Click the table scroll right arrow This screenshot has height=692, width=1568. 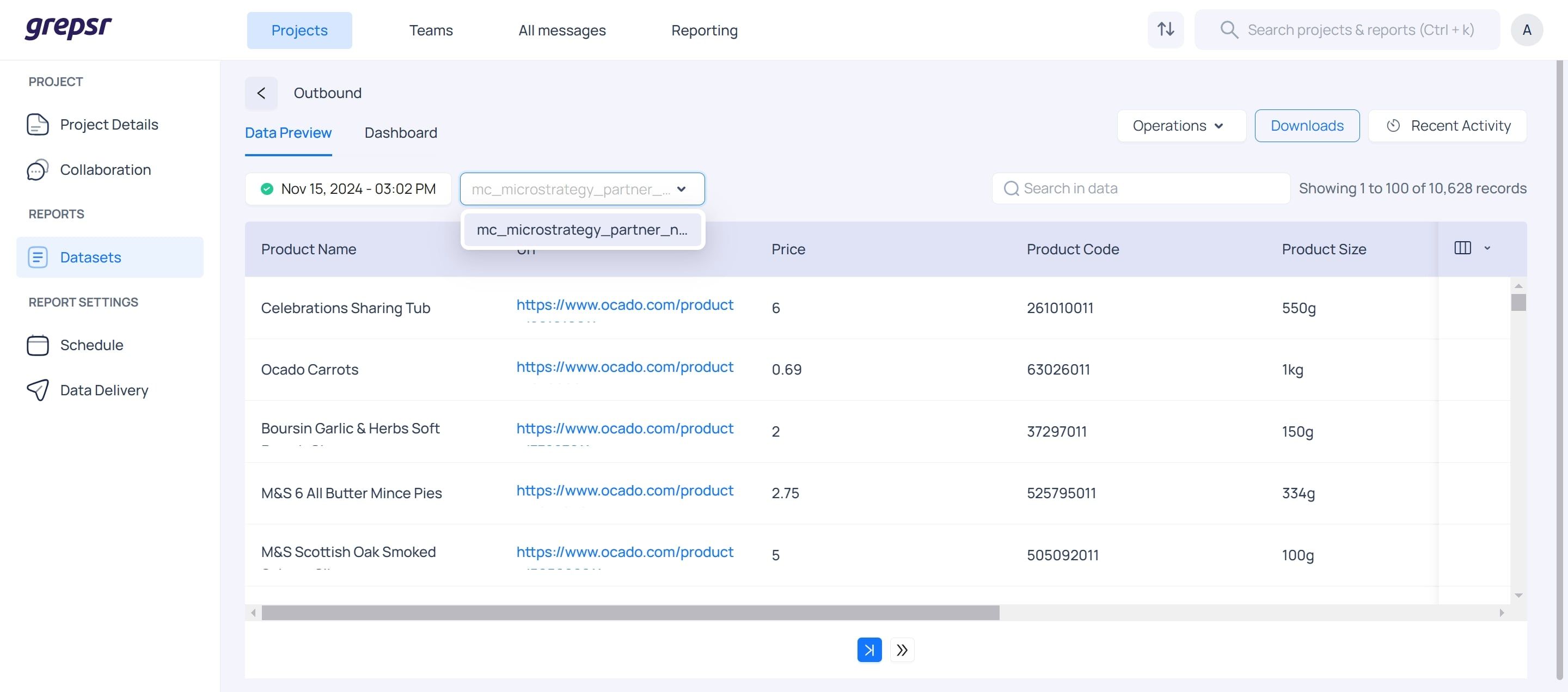[x=1502, y=613]
